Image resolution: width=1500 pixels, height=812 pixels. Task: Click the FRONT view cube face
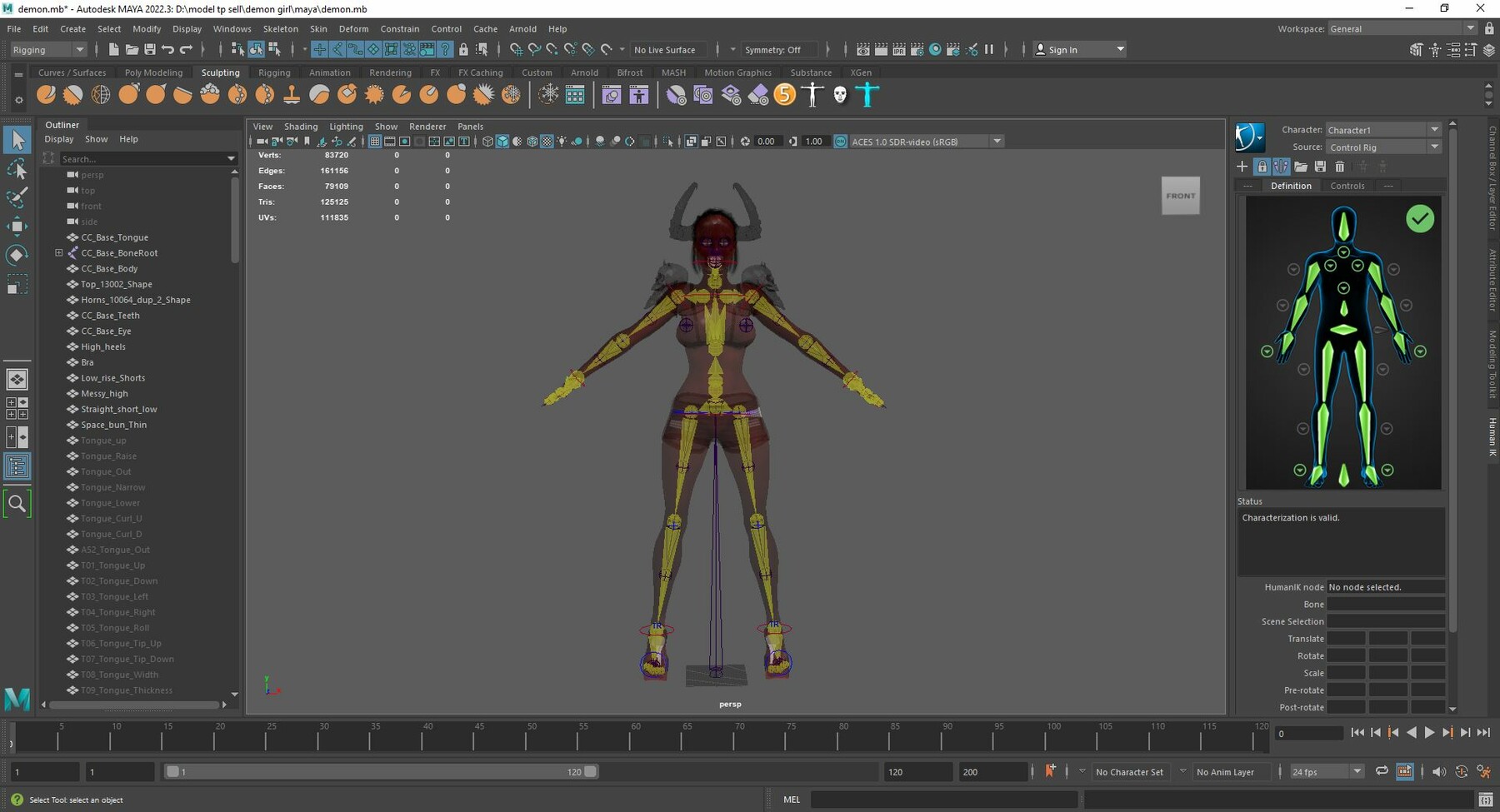pyautogui.click(x=1180, y=196)
